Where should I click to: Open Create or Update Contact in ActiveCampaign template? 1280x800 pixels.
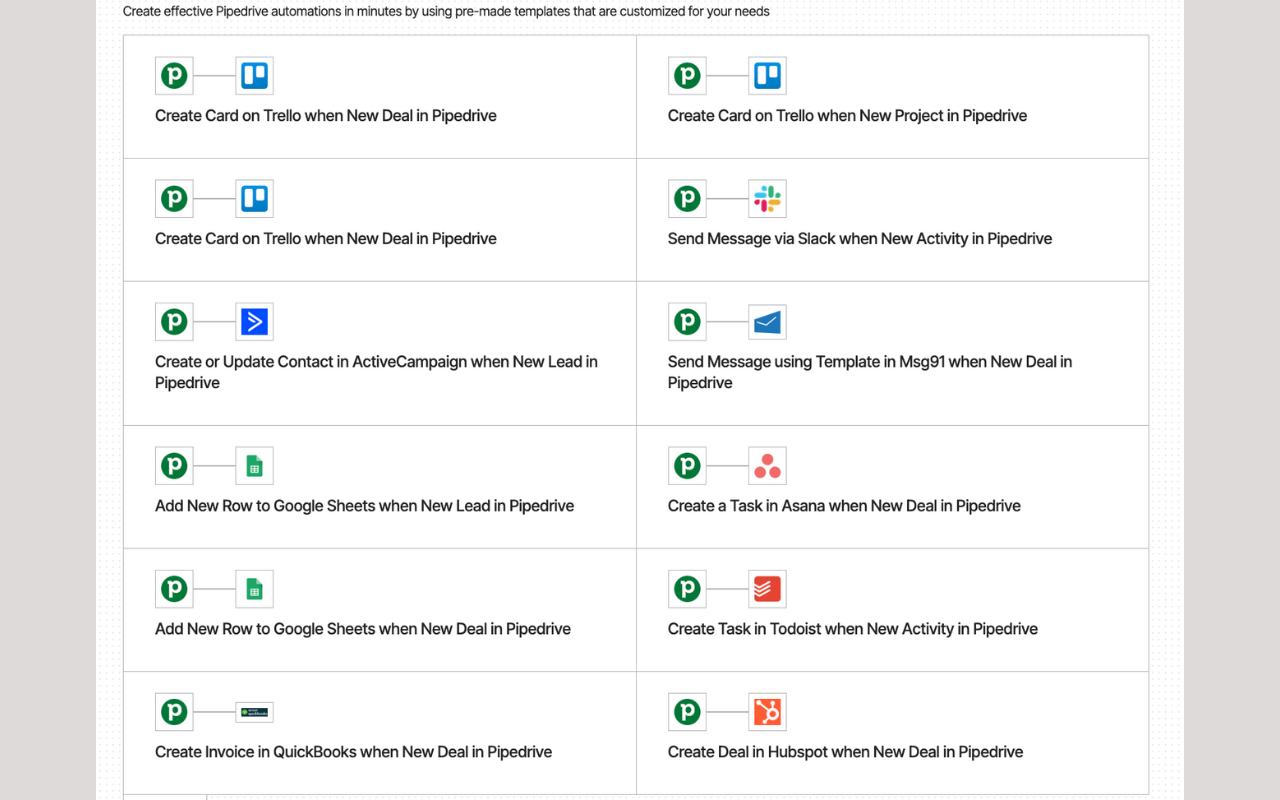click(x=380, y=354)
